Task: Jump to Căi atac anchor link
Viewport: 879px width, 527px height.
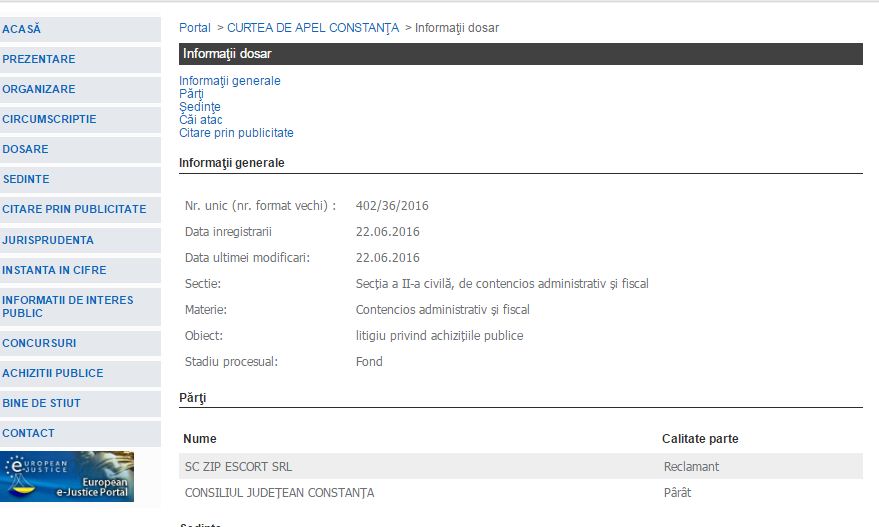Action: pos(201,120)
